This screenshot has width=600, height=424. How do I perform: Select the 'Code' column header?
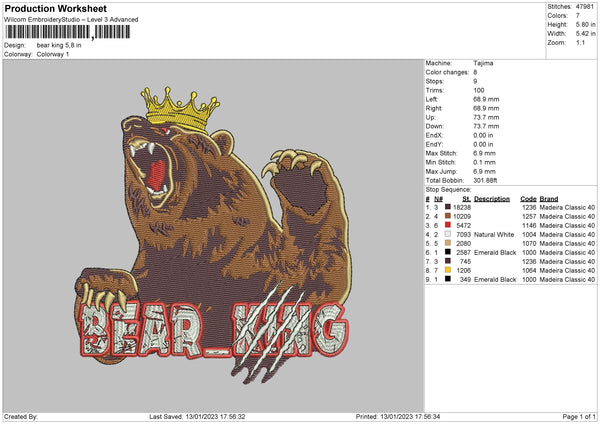[528, 199]
